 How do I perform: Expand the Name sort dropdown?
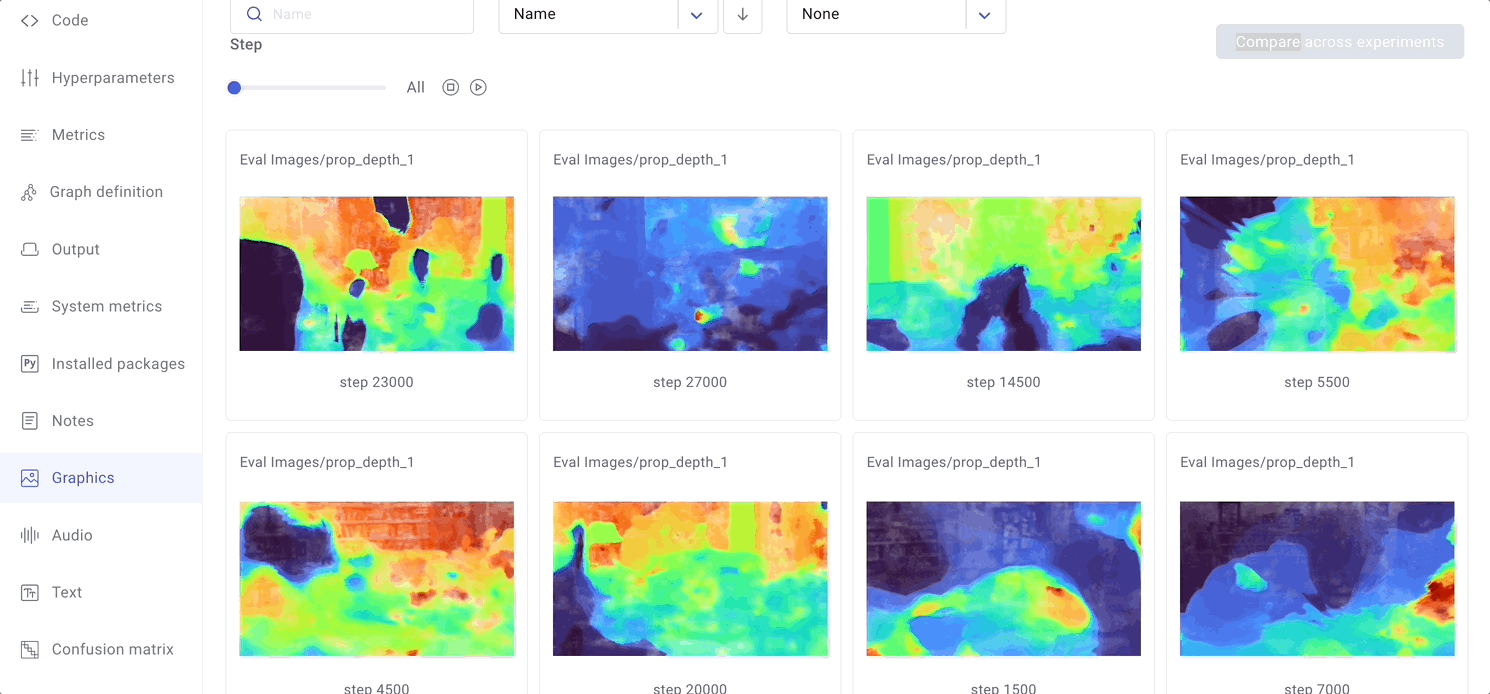click(588, 15)
